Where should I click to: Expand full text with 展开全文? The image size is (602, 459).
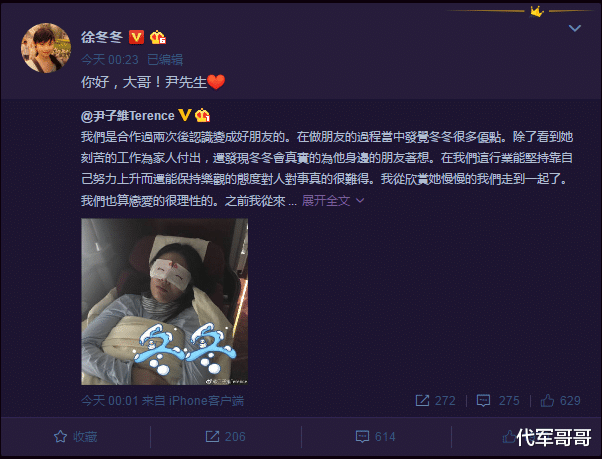[326, 200]
